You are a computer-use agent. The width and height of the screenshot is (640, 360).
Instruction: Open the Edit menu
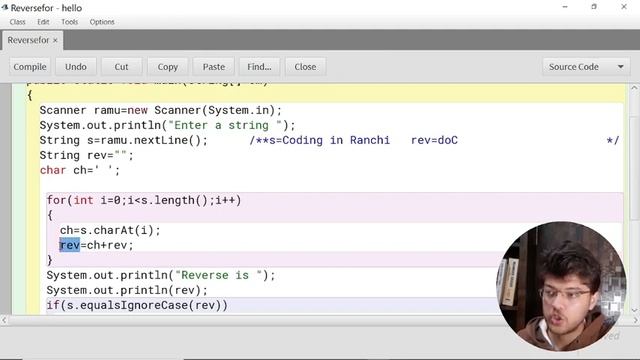point(43,22)
